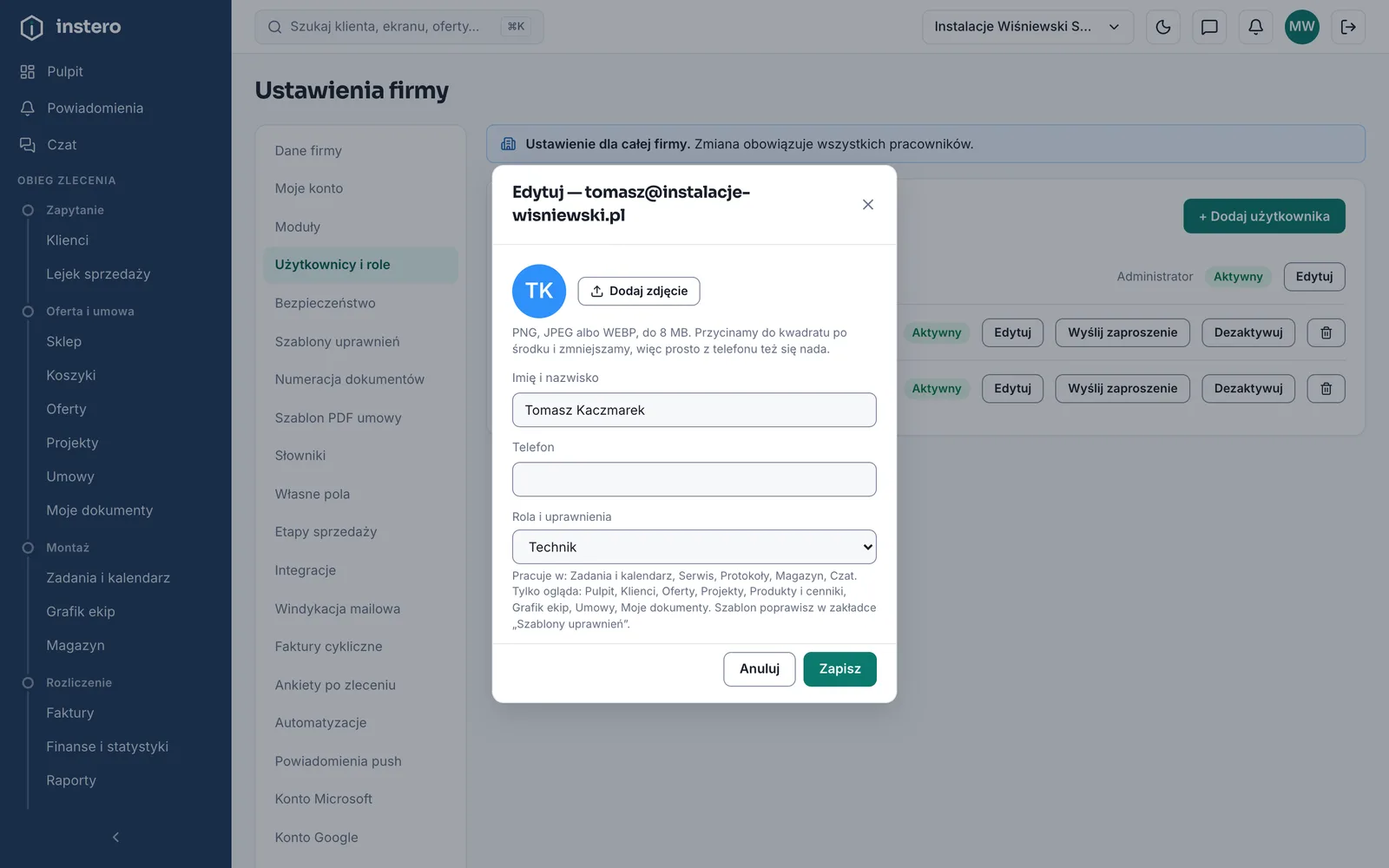
Task: Click the MW user avatar
Action: click(x=1301, y=27)
